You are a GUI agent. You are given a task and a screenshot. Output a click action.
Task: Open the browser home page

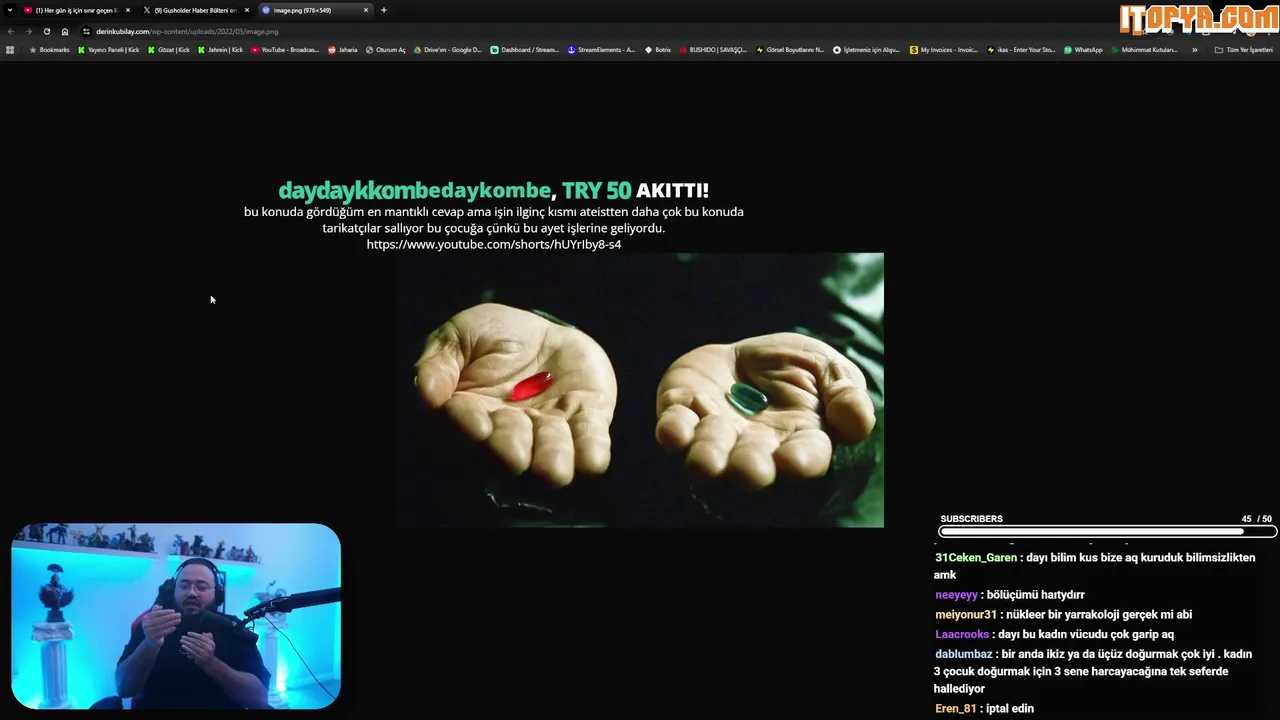(65, 31)
